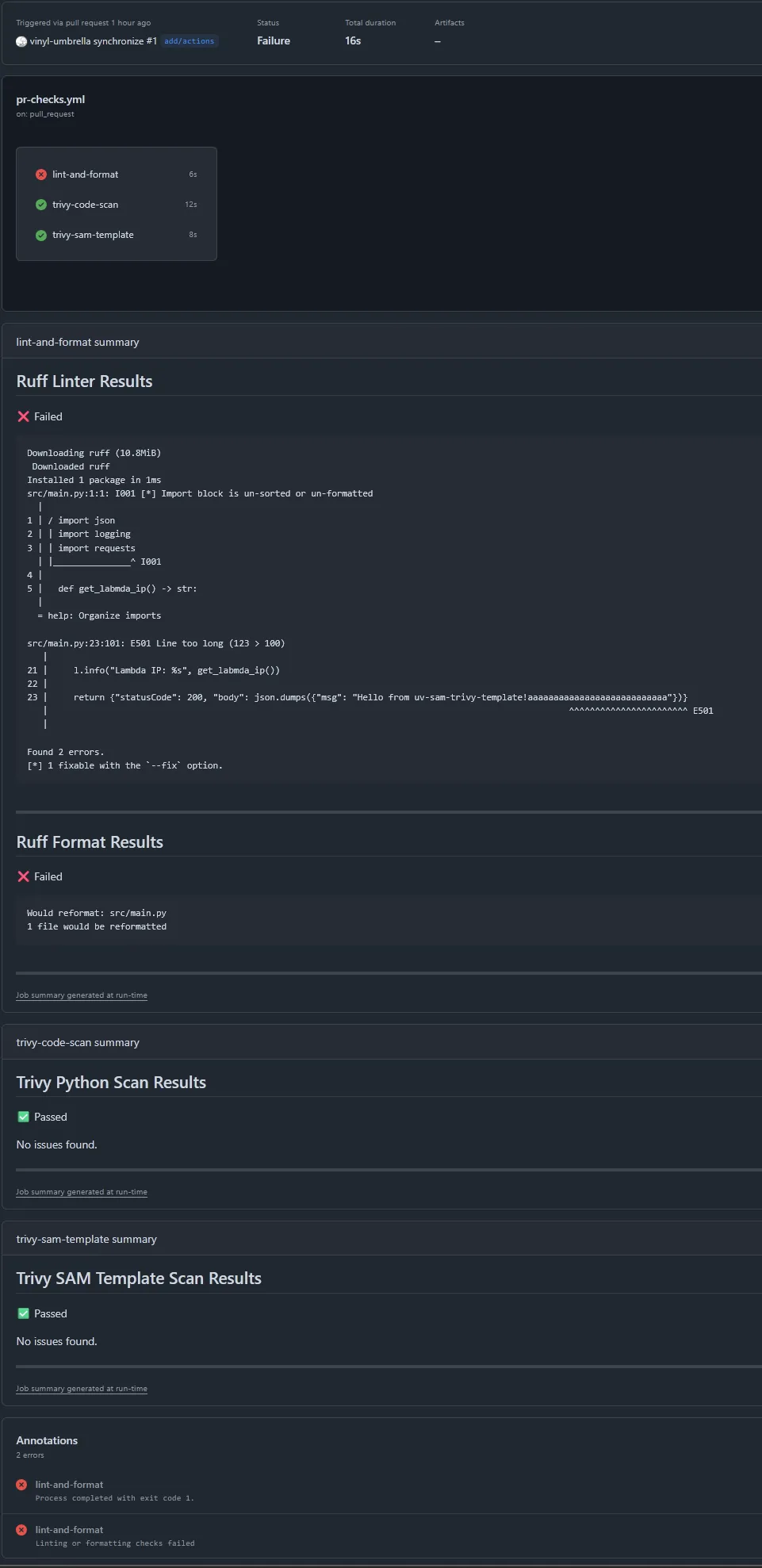The height and width of the screenshot is (1568, 762).
Task: Click the vinyl-umbrella user avatar
Action: pos(21,41)
